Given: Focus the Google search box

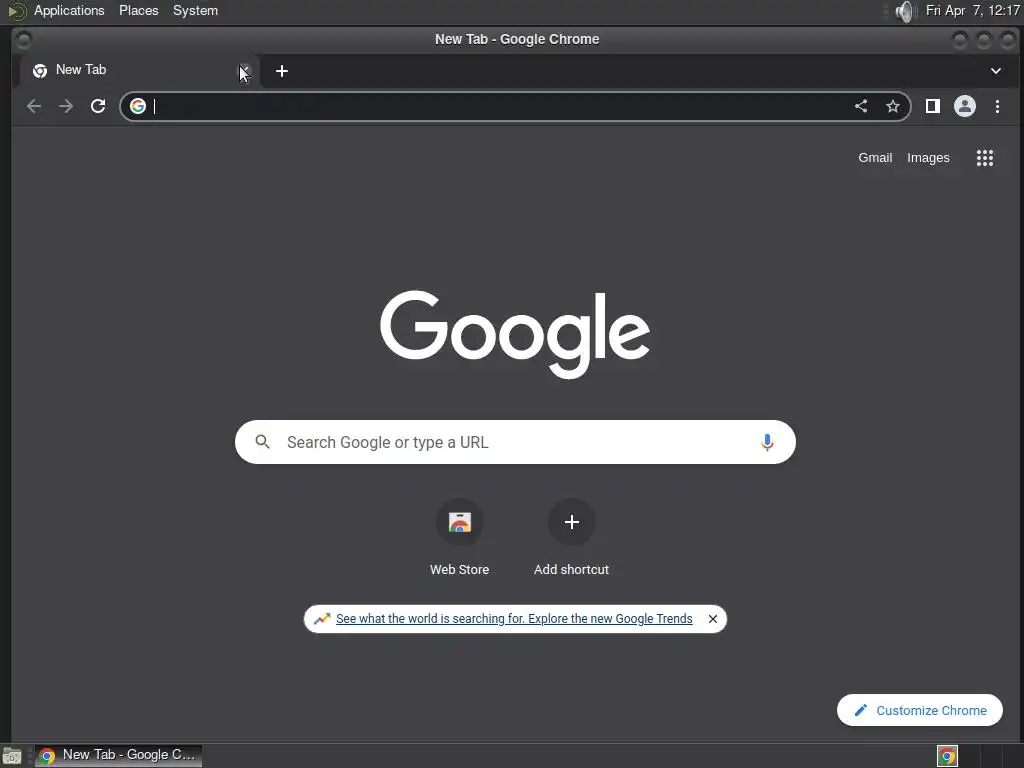Looking at the screenshot, I should click(x=515, y=442).
